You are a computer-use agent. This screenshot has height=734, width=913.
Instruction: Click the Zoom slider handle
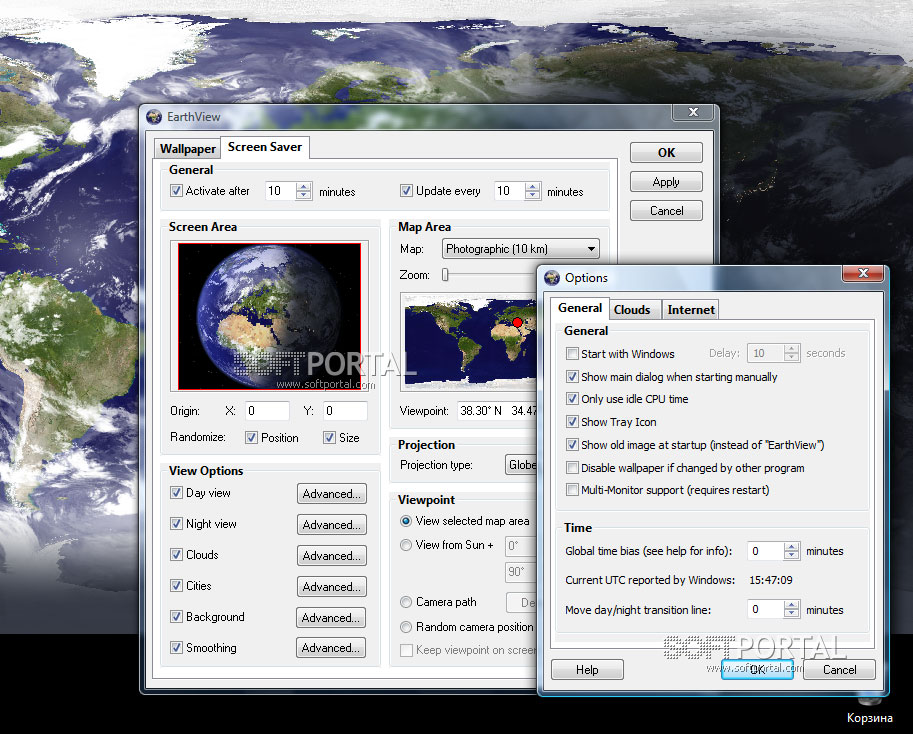445,275
